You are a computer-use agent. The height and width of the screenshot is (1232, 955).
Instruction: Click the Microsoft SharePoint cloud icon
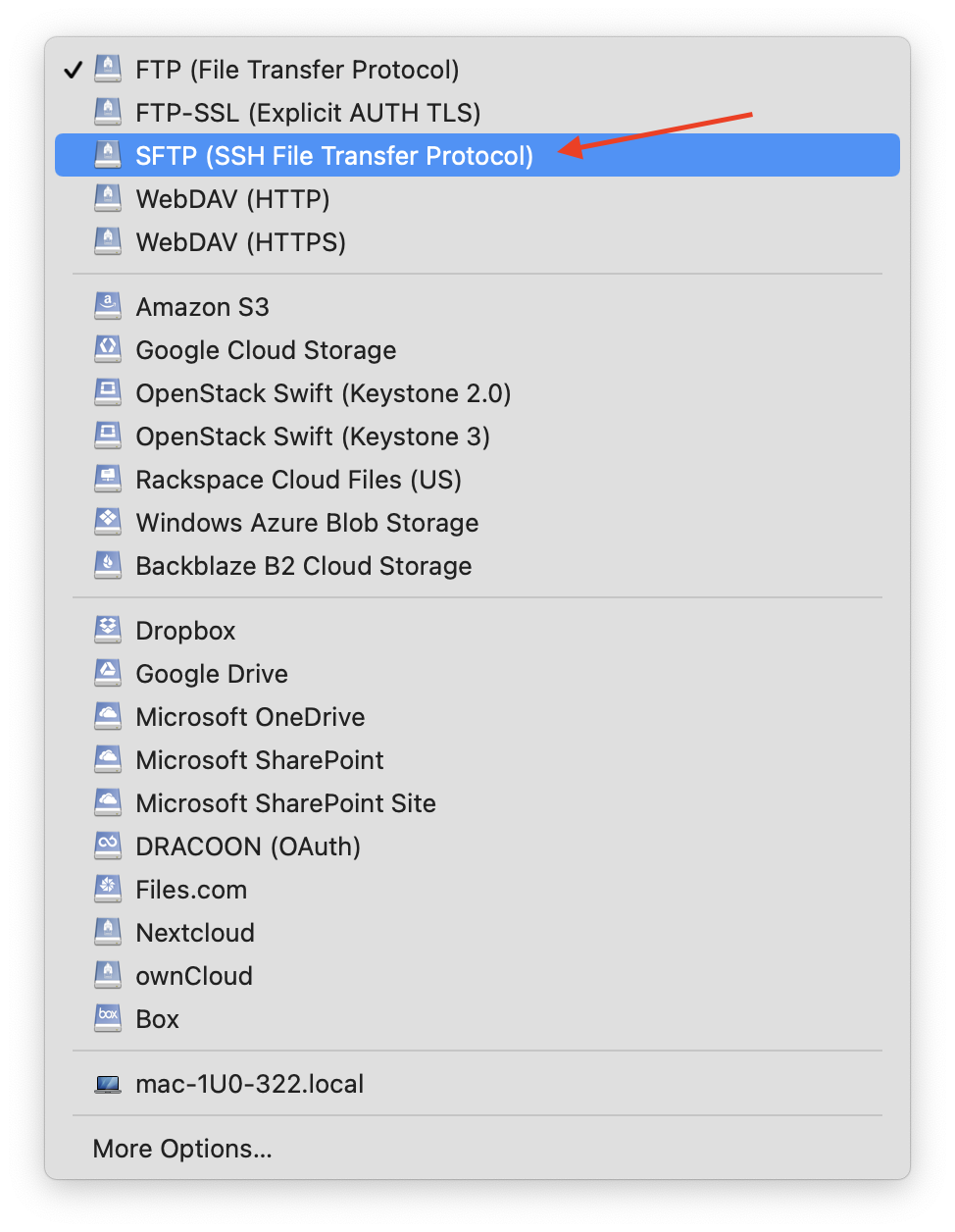tap(108, 759)
